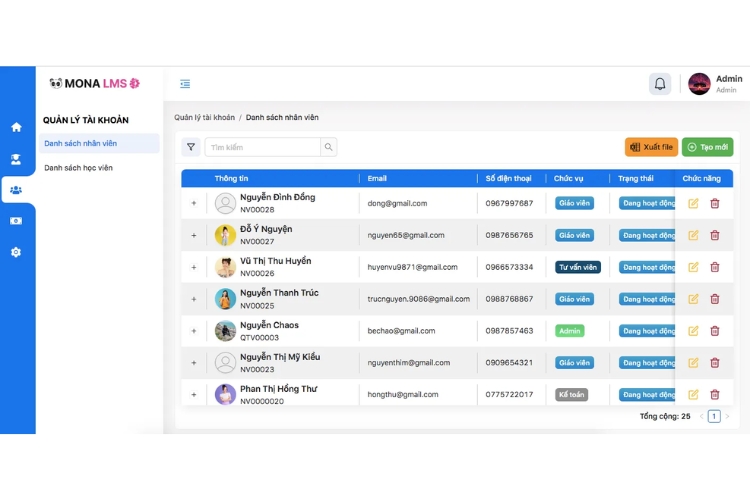Delete Đỗ Ý Nguyện's record
This screenshot has width=750, height=500.
[x=715, y=235]
